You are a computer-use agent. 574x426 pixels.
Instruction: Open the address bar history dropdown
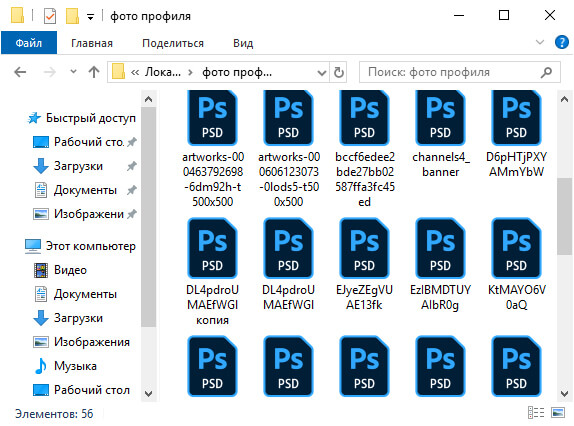tap(321, 72)
